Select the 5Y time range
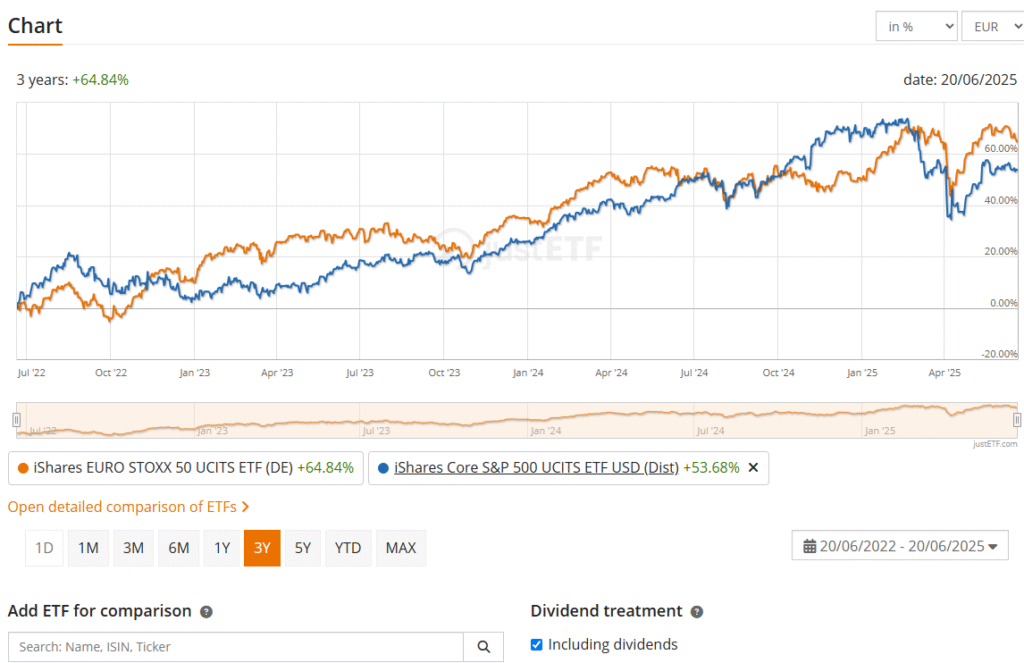 coord(302,548)
